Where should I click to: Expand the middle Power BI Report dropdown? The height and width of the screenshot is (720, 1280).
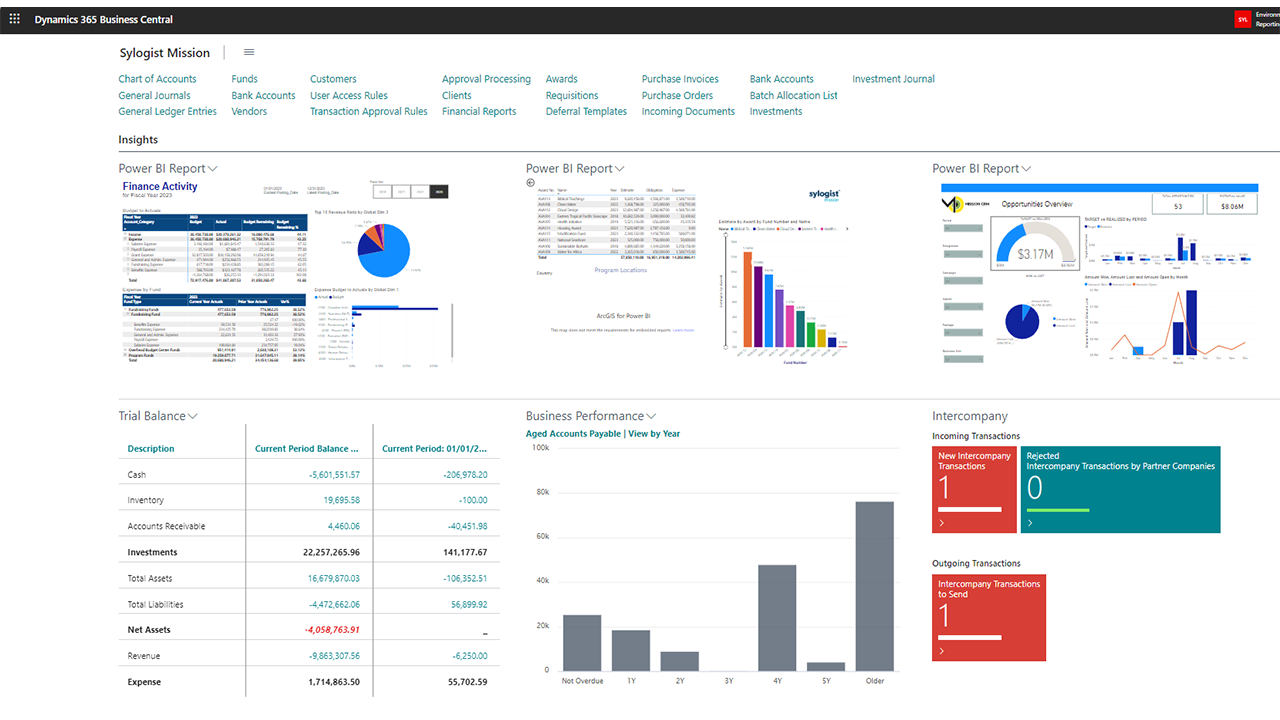[x=620, y=168]
